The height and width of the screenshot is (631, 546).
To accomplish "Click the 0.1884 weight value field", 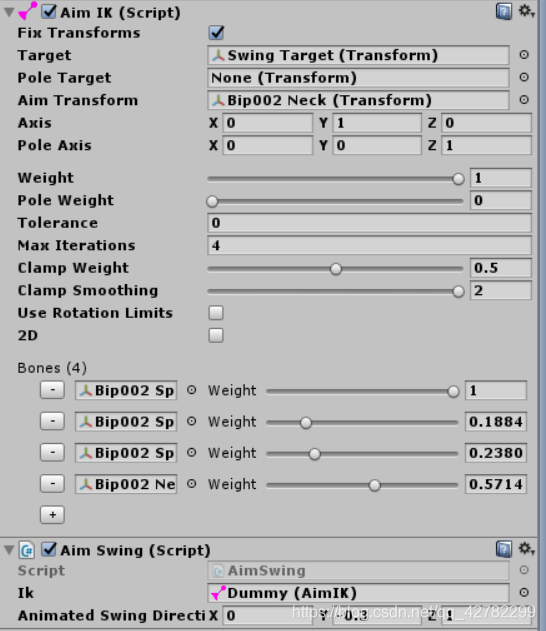I will coord(496,422).
